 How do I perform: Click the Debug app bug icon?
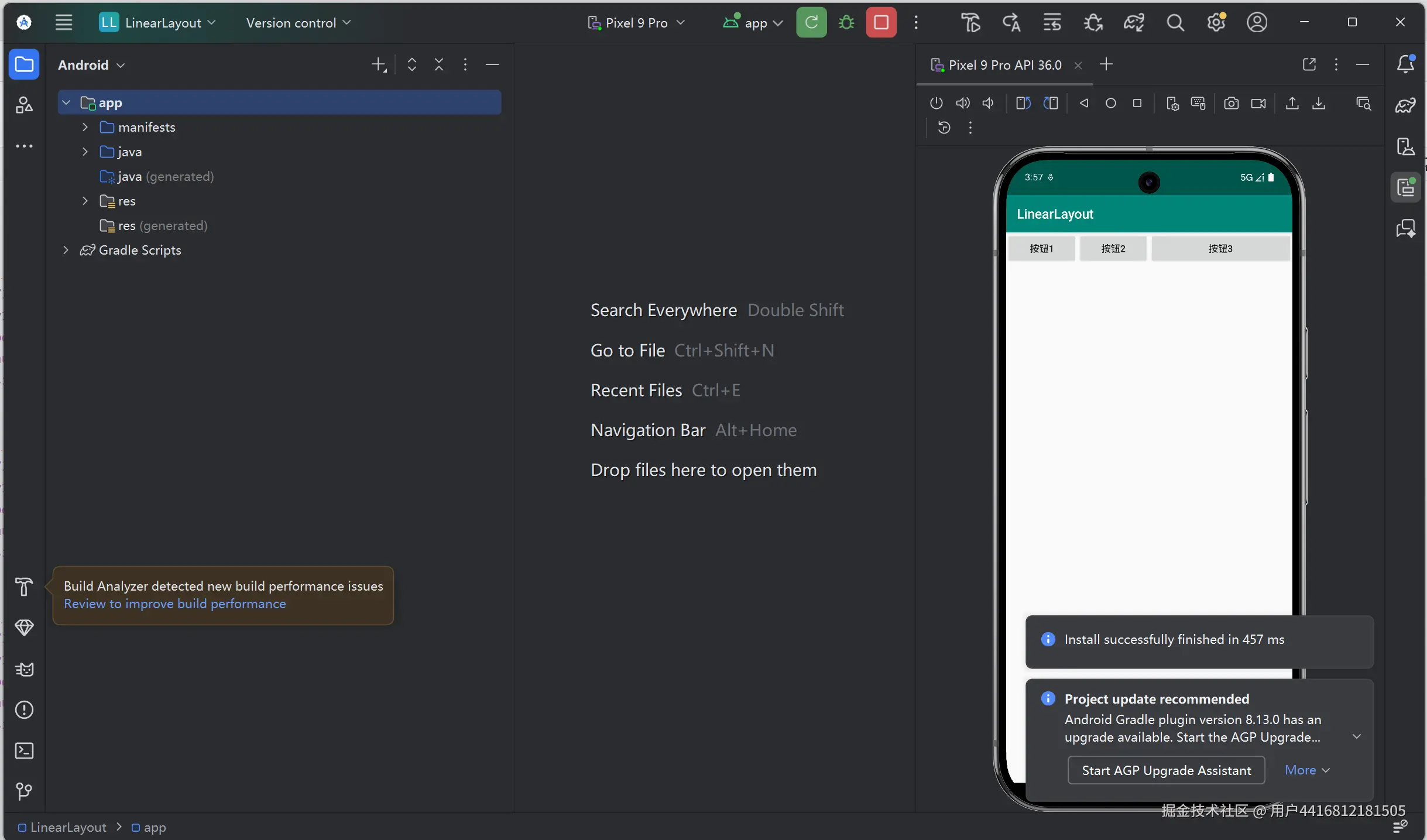point(846,22)
